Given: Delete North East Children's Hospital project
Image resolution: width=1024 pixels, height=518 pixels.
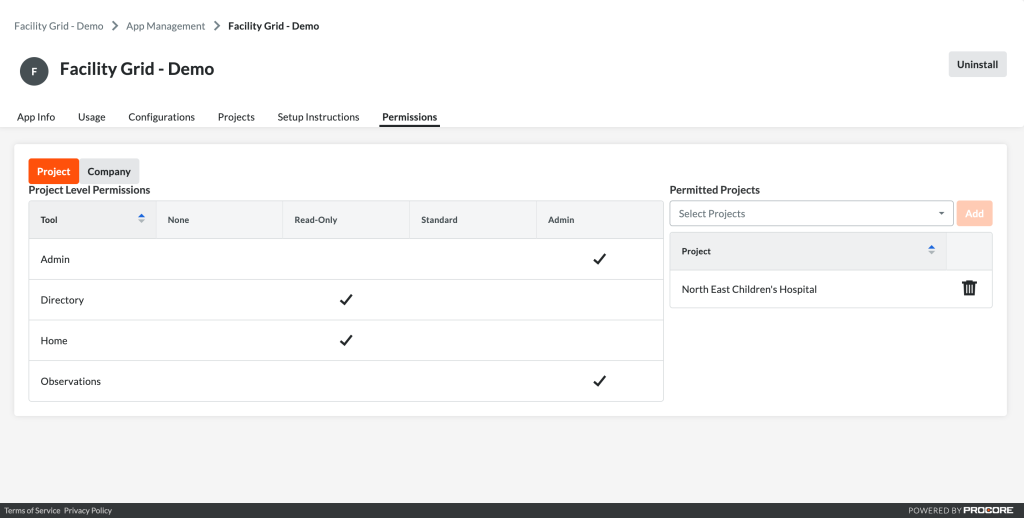Looking at the screenshot, I should point(969,288).
